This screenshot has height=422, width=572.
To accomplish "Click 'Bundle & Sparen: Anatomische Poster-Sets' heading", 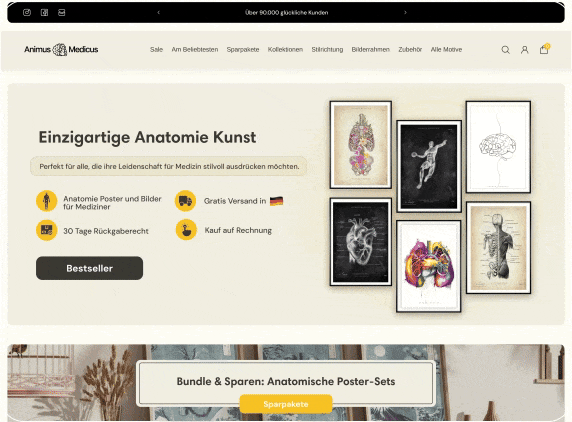I will coord(286,381).
